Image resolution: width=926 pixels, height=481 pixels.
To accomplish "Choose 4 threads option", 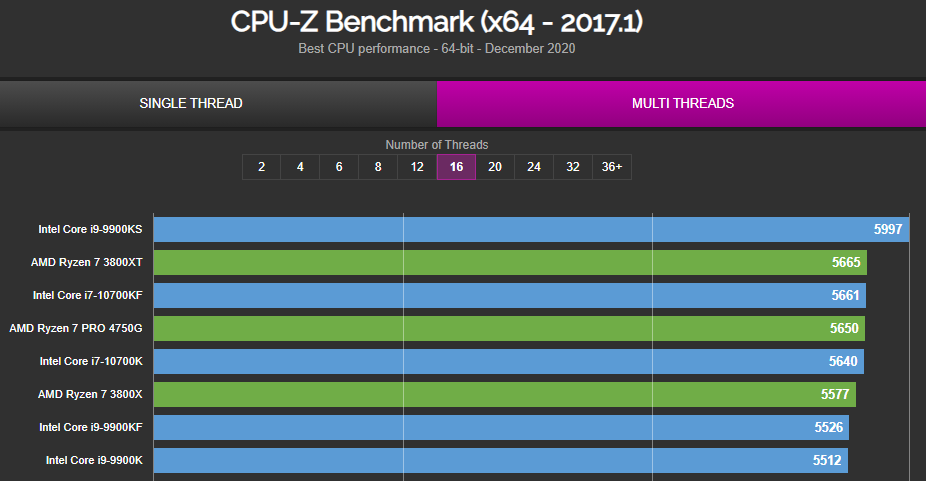I will coord(300,167).
